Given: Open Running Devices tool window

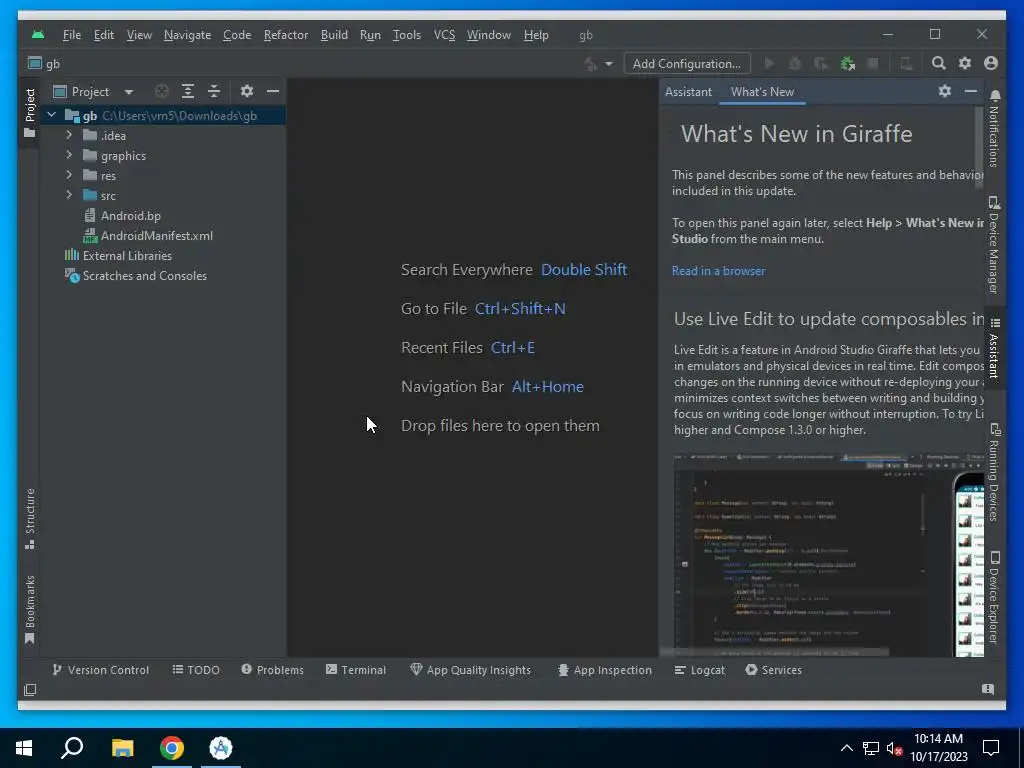Looking at the screenshot, I should 994,472.
